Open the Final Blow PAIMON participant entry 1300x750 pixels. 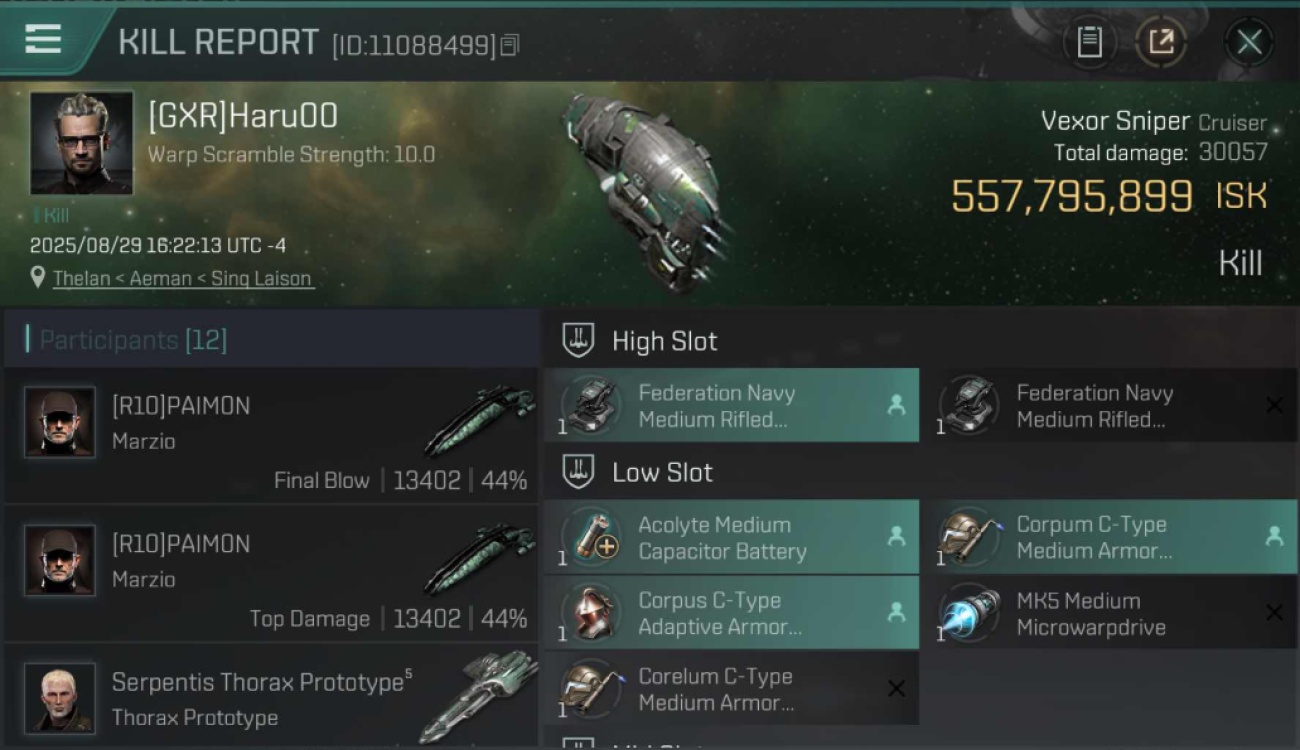[x=271, y=436]
